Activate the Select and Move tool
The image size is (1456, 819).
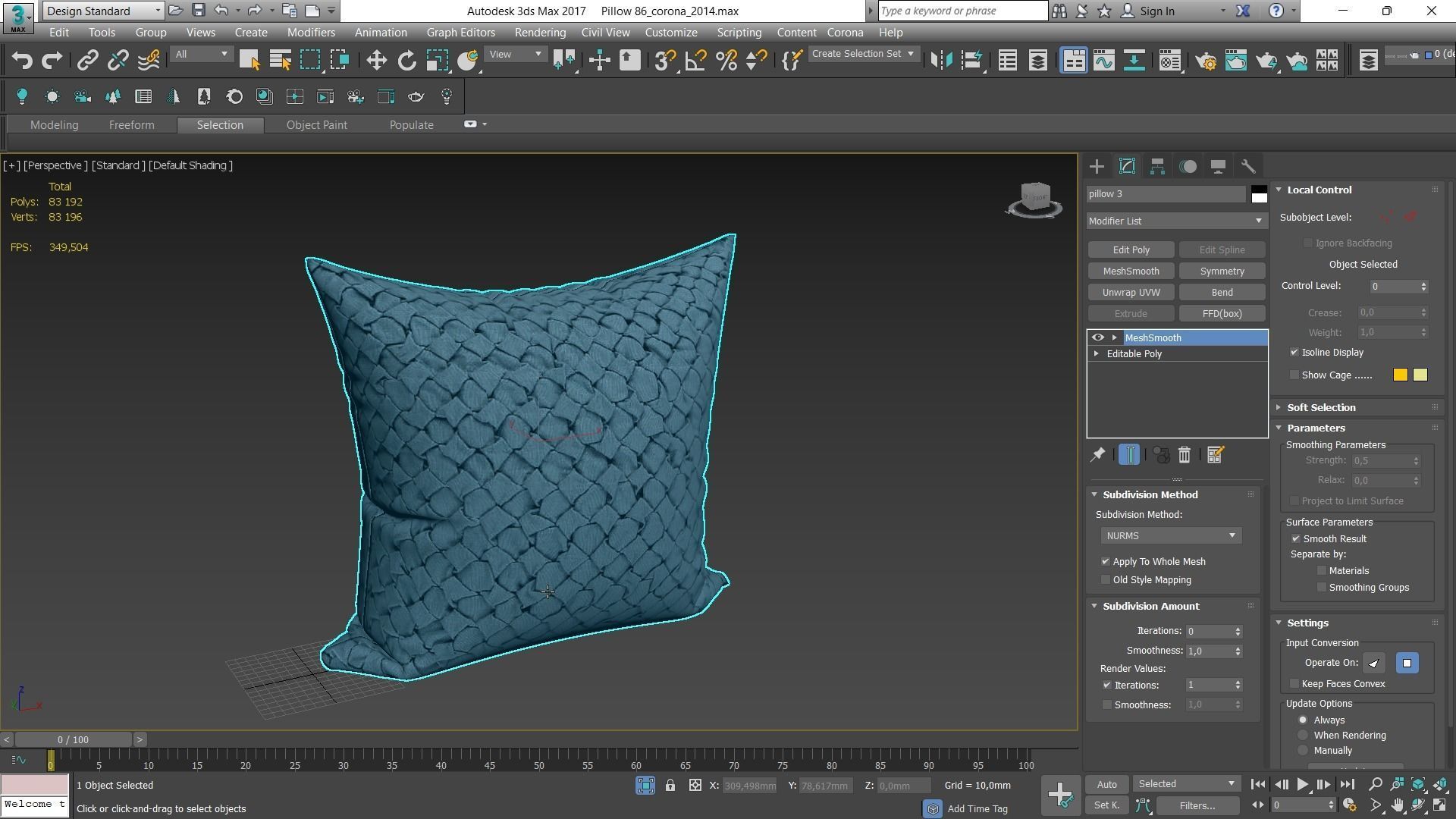376,60
